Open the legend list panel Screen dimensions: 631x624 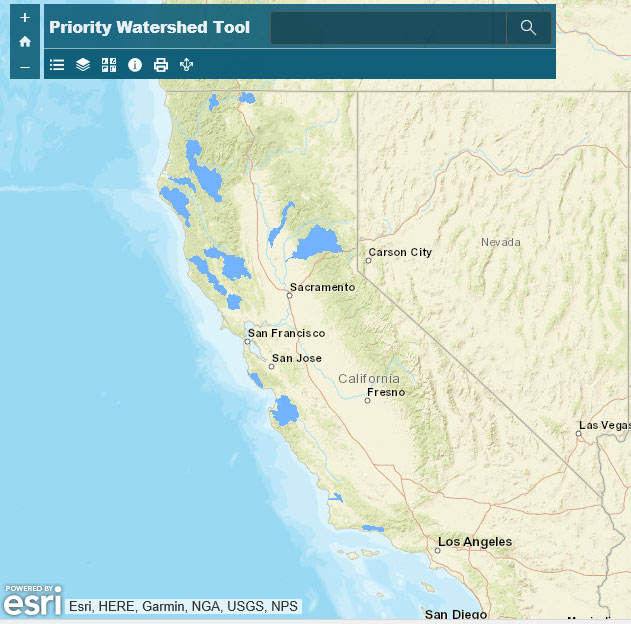coord(57,65)
